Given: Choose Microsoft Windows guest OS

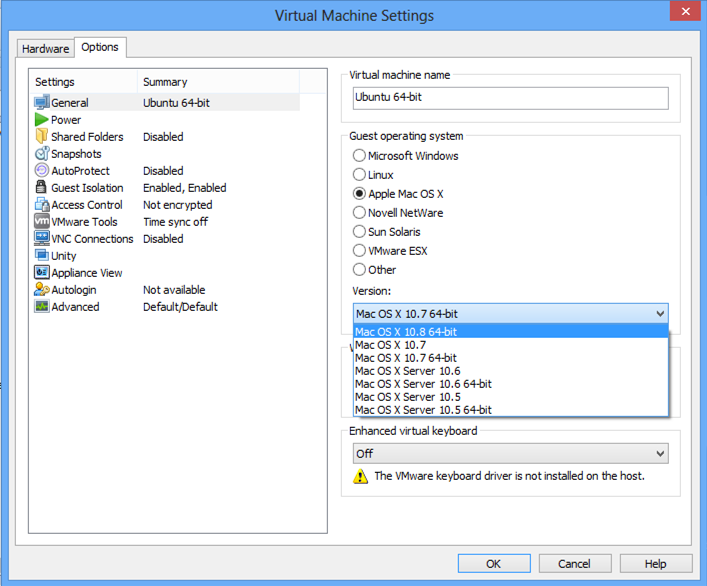Looking at the screenshot, I should pos(359,156).
